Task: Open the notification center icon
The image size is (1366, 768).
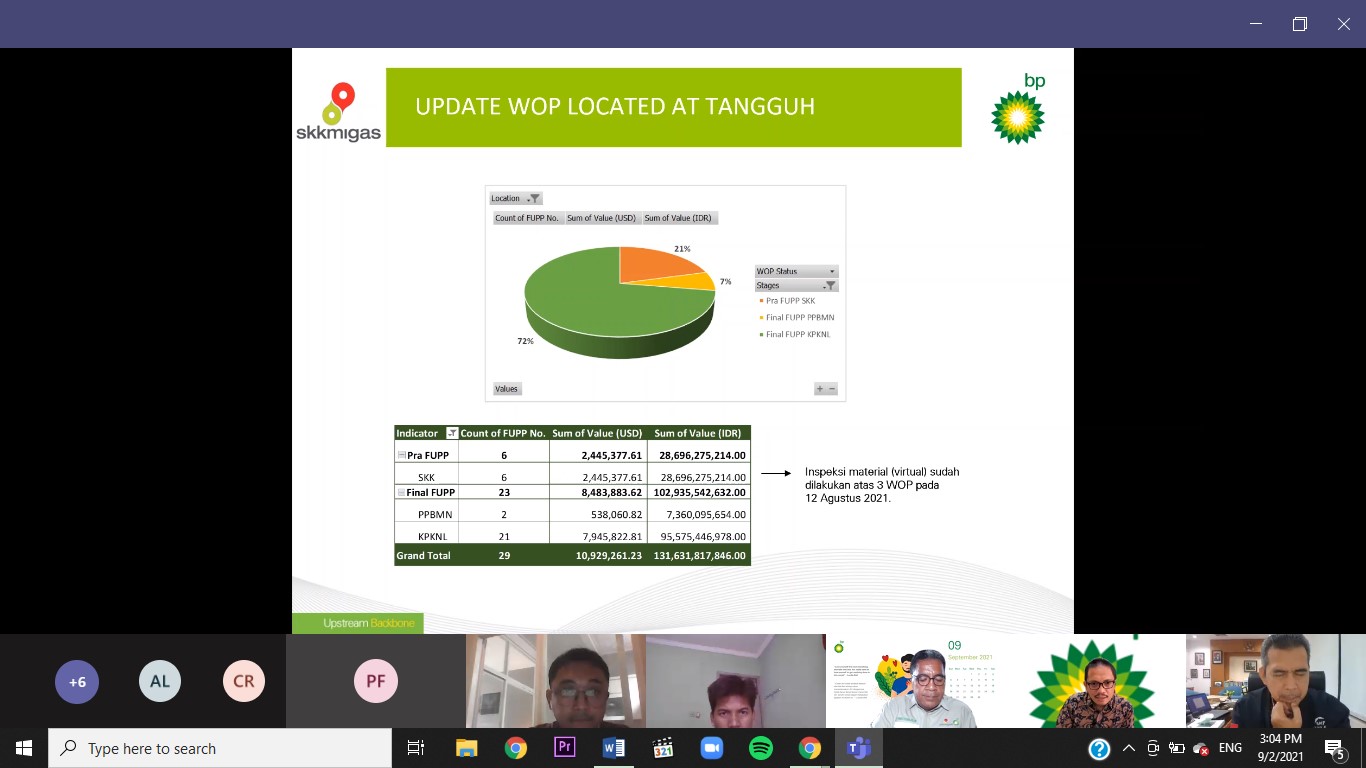Action: tap(1333, 748)
